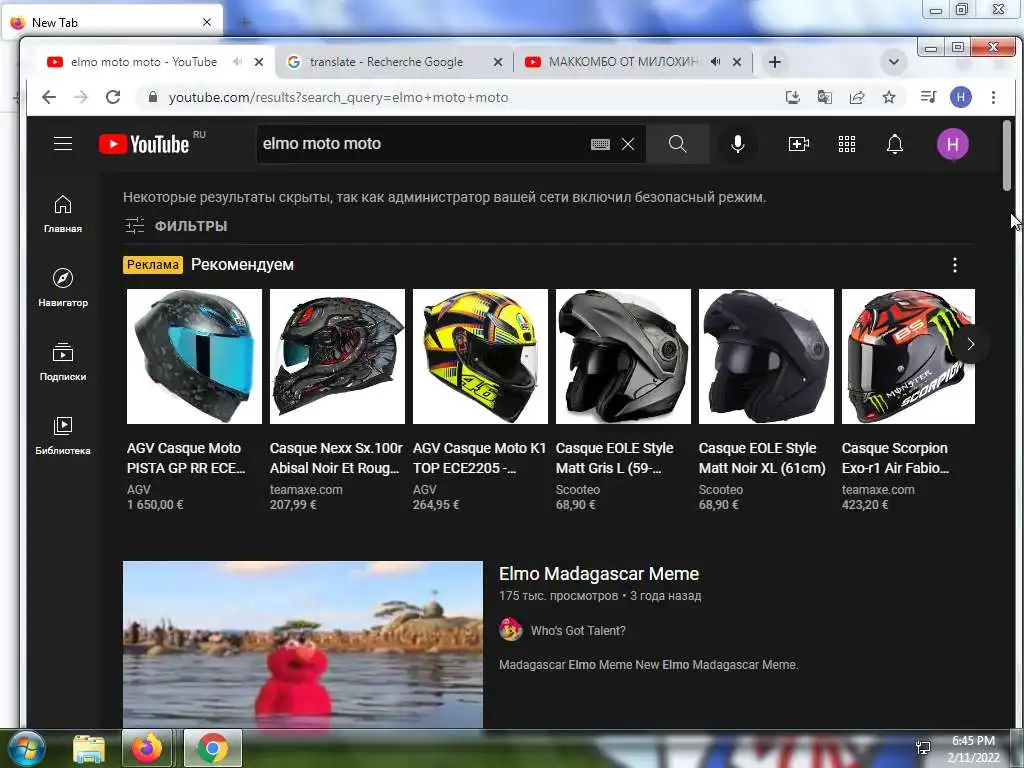Open the YouTube hamburger guide menu

(63, 144)
